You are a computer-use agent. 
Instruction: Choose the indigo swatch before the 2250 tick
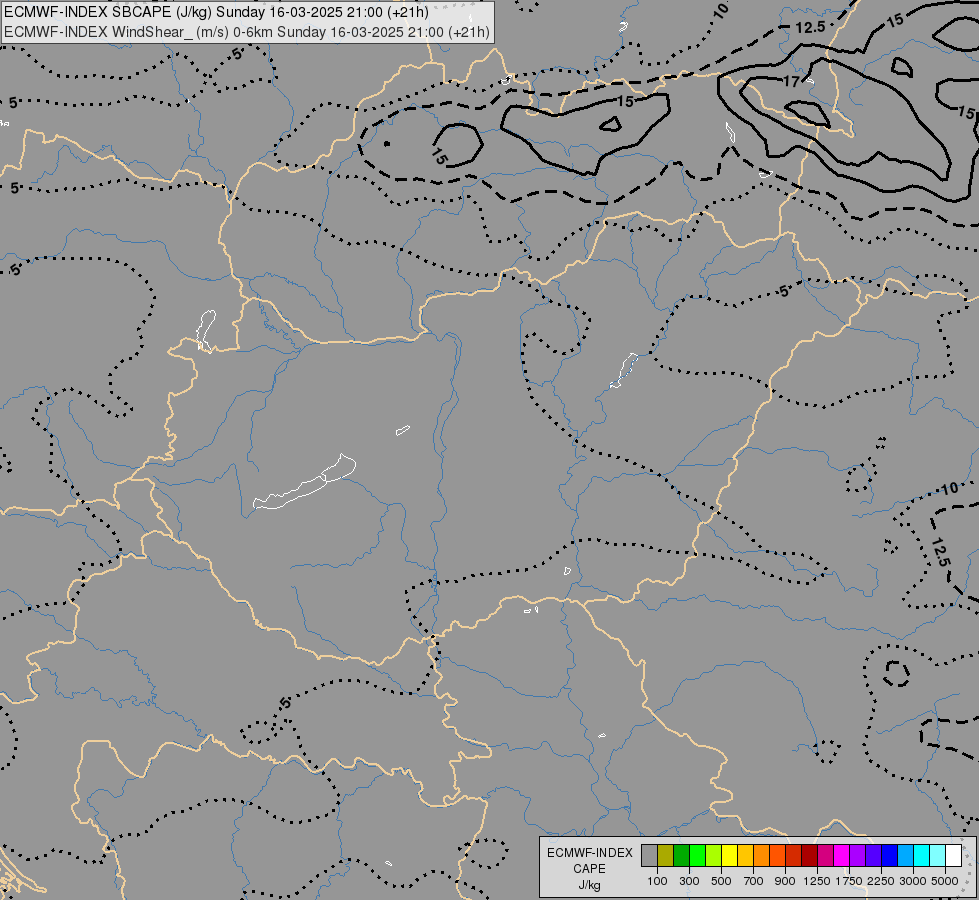[x=873, y=855]
